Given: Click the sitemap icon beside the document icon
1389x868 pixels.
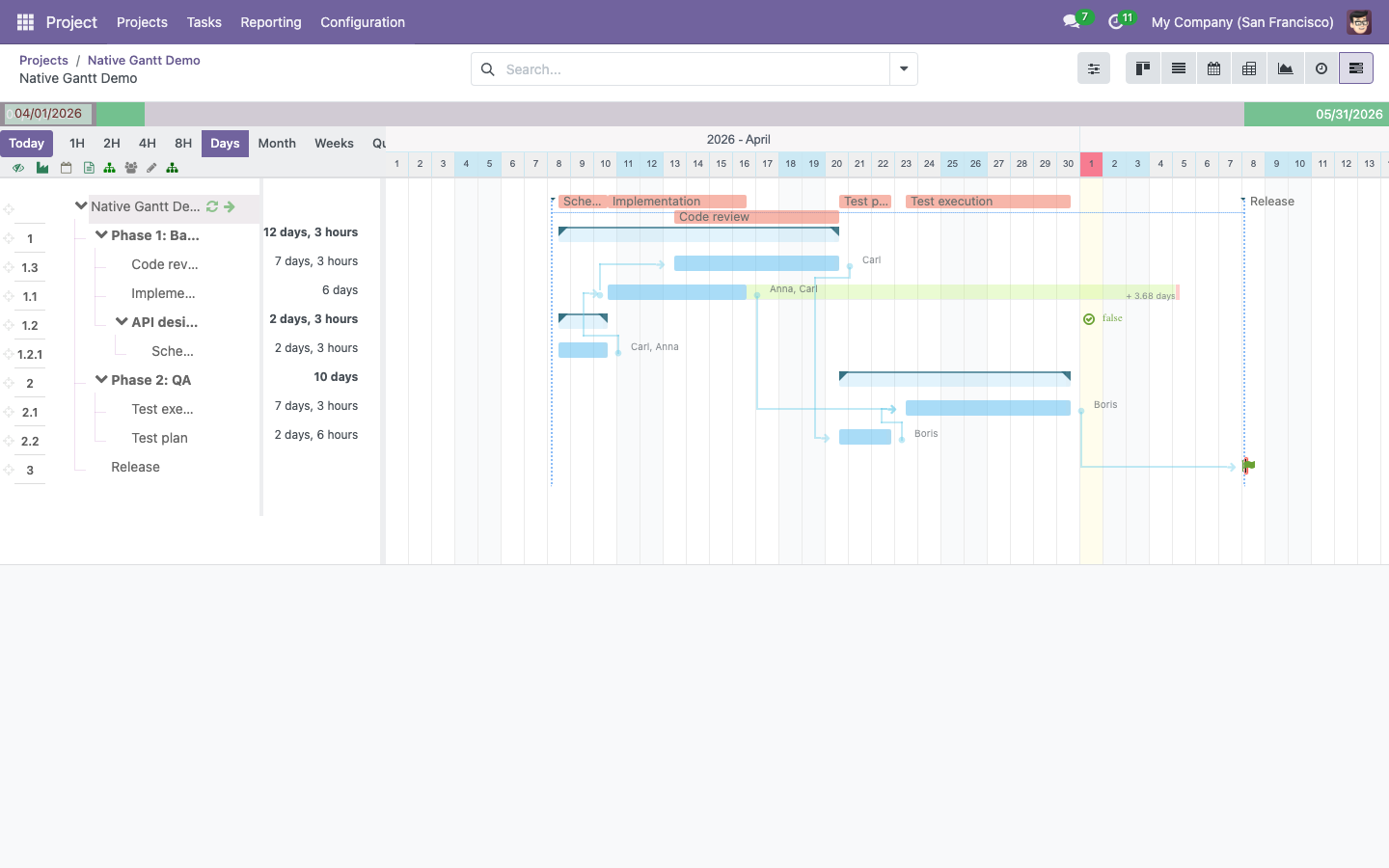Looking at the screenshot, I should (109, 168).
